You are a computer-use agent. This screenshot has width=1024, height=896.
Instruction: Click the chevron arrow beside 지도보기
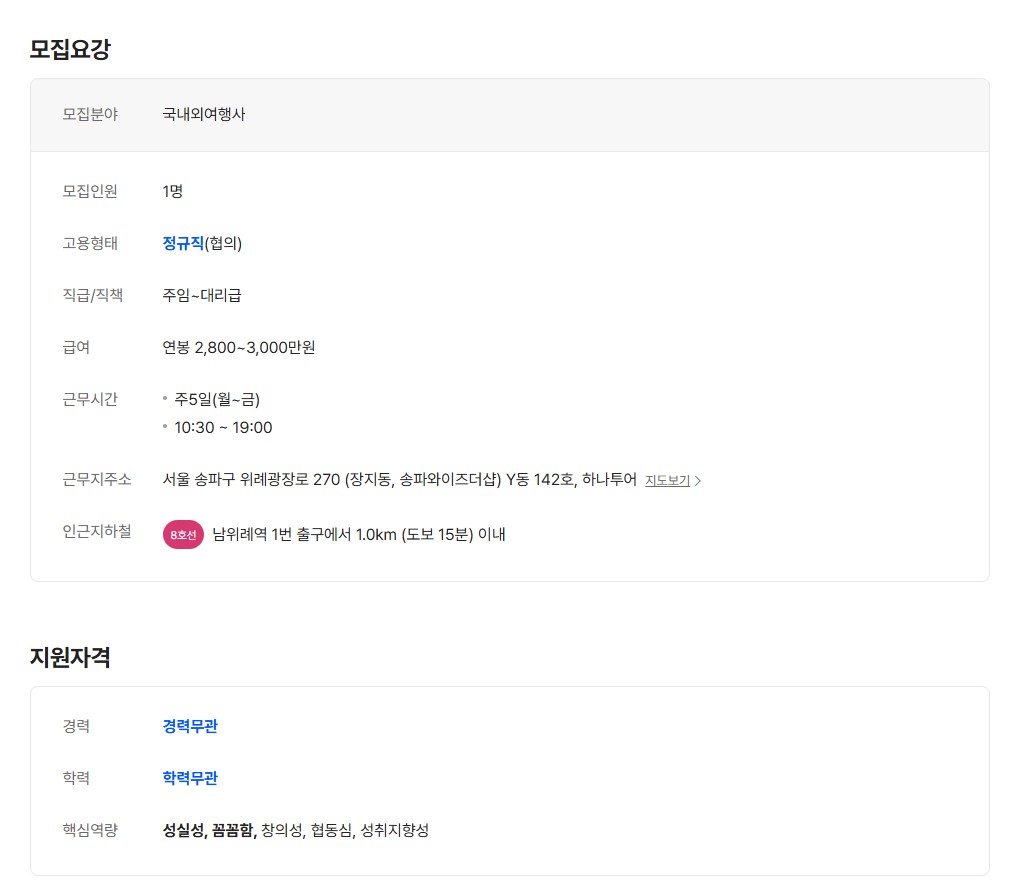click(698, 481)
